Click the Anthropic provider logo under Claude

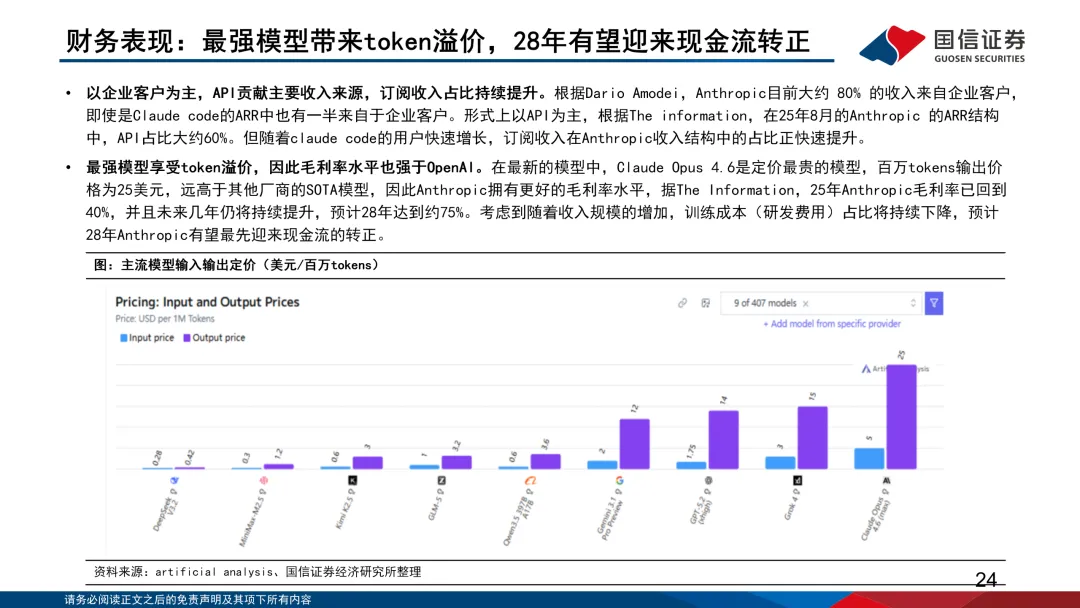tap(886, 480)
